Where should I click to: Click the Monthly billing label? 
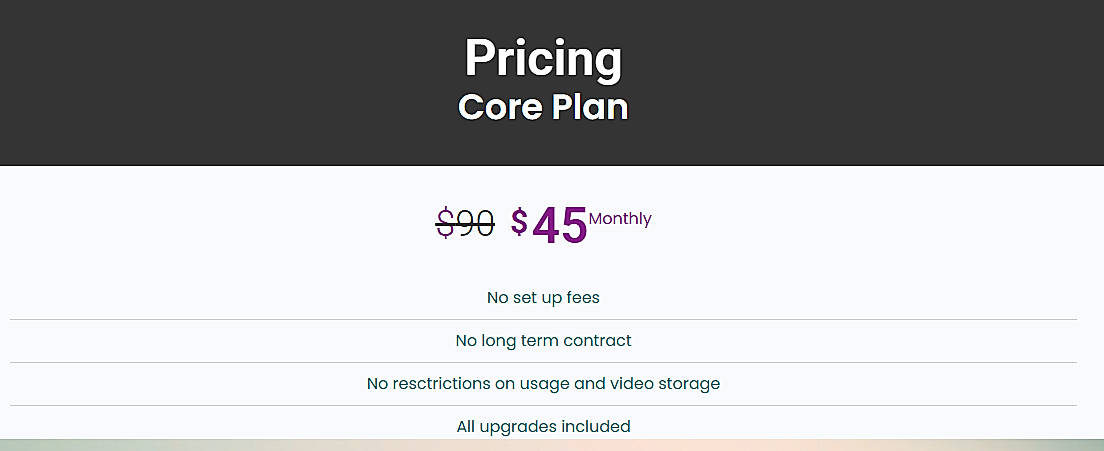620,219
